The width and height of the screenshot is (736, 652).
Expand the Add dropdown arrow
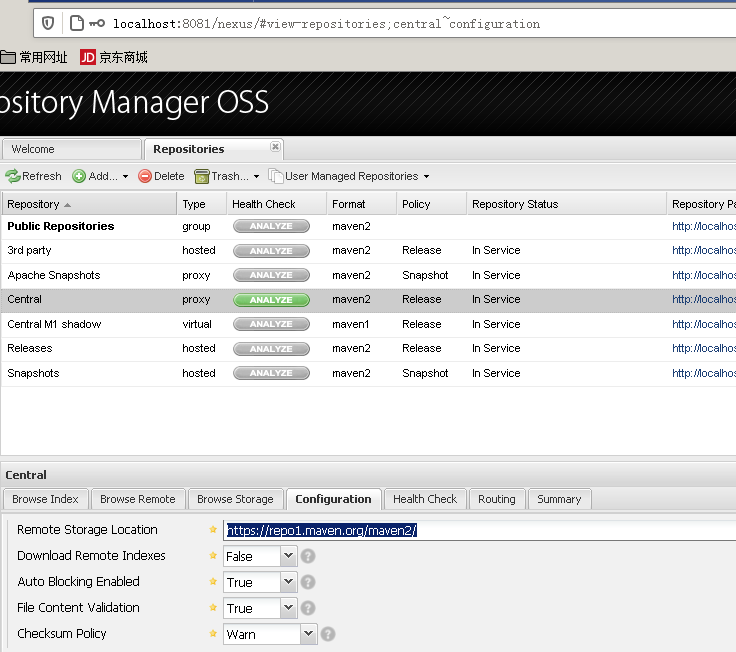point(125,176)
